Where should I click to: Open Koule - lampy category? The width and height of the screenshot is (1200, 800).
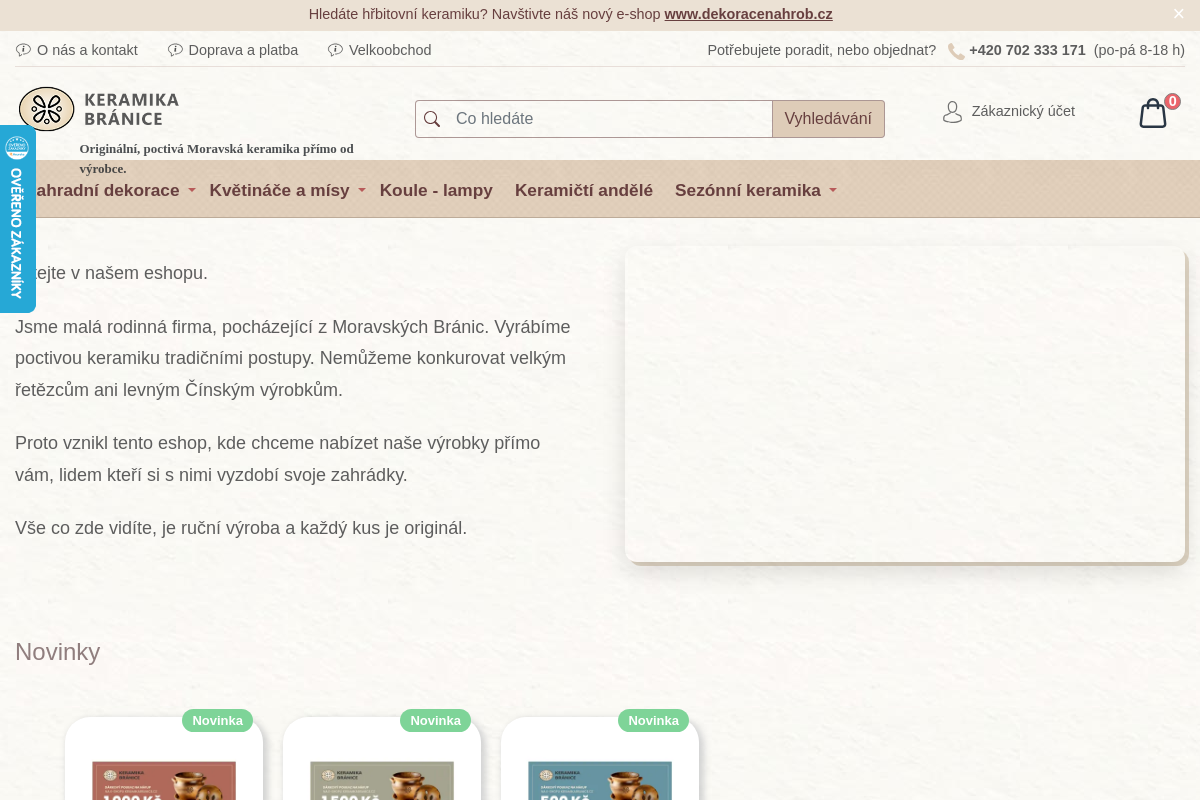[436, 190]
